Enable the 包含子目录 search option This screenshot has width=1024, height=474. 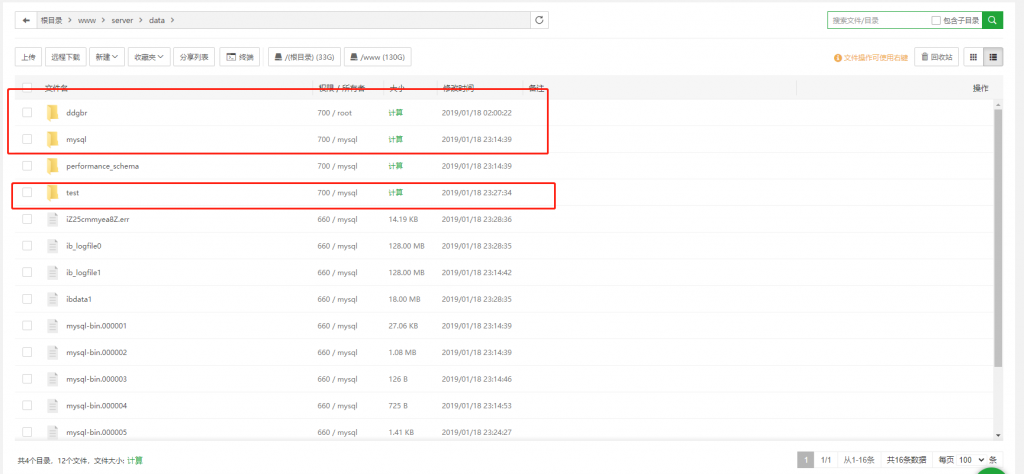pyautogui.click(x=936, y=21)
